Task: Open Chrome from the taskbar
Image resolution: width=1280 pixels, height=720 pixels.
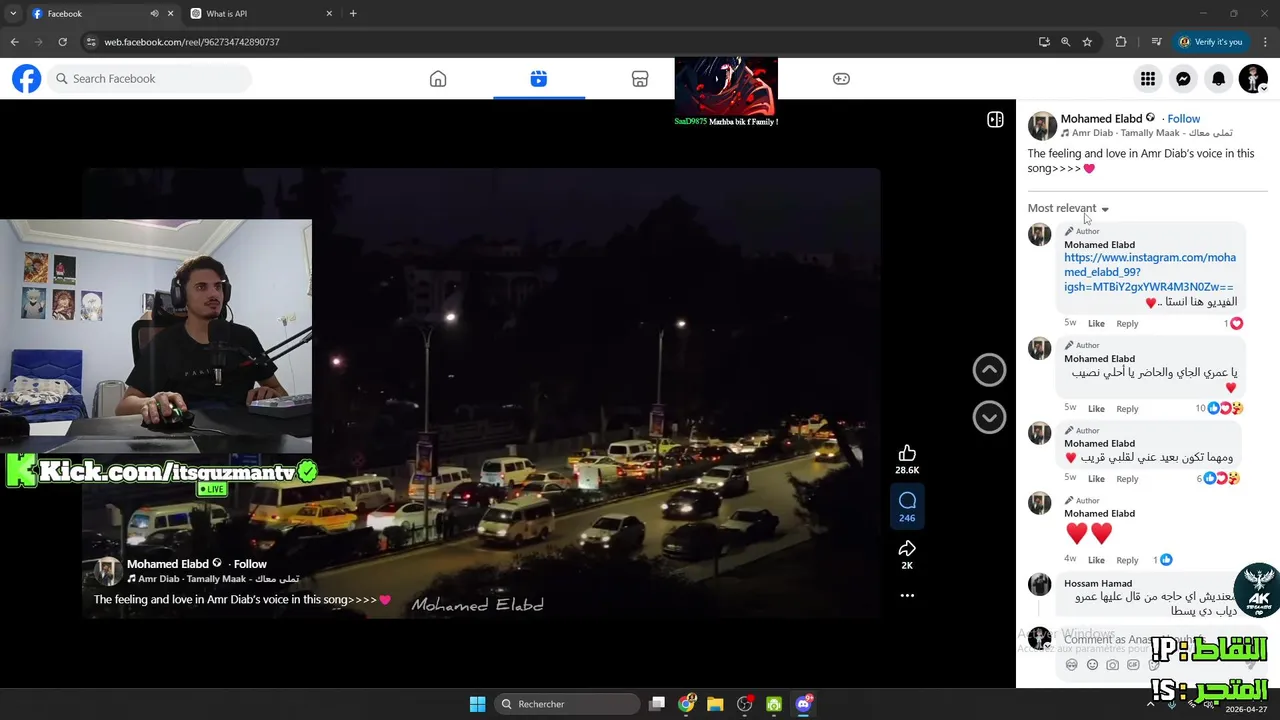Action: [x=686, y=704]
